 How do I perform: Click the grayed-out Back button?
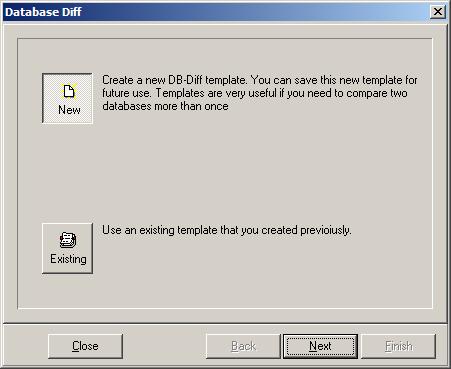pos(243,346)
